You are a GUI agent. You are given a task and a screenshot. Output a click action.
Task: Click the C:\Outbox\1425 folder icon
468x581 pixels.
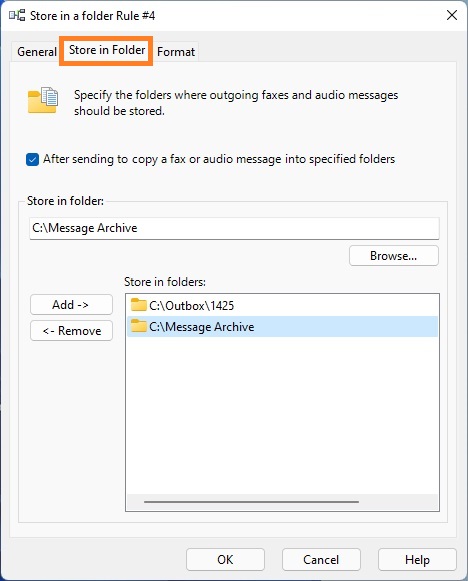(139, 305)
